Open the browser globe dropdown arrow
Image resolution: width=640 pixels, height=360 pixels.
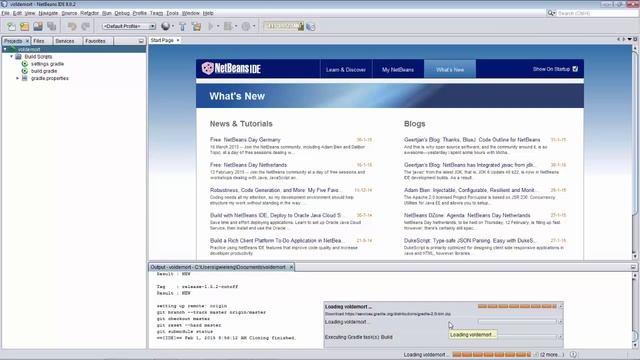(x=173, y=27)
